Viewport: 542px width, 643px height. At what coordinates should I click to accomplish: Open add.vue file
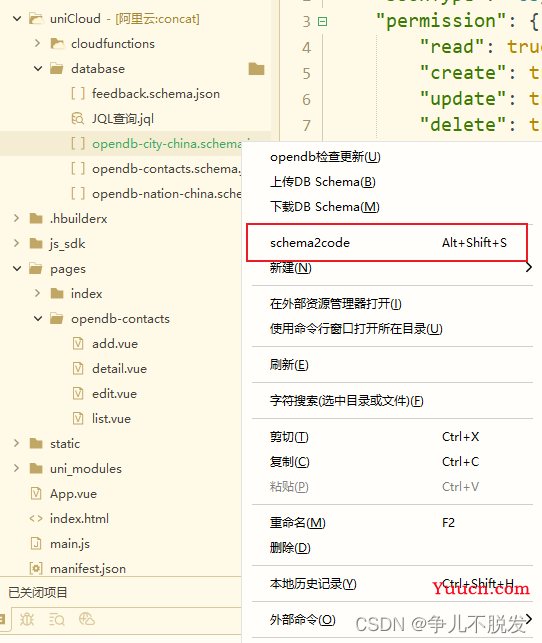[115, 344]
